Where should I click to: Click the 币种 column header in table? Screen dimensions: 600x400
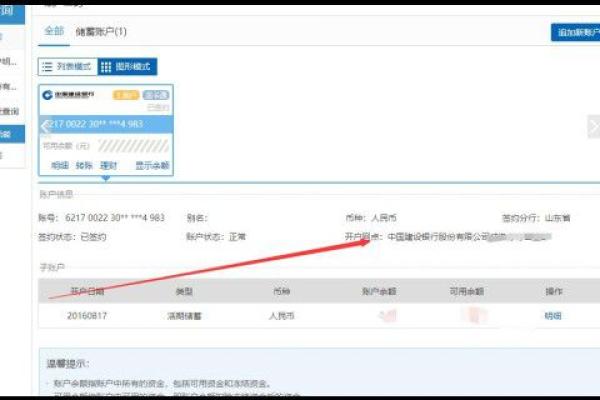pos(282,292)
